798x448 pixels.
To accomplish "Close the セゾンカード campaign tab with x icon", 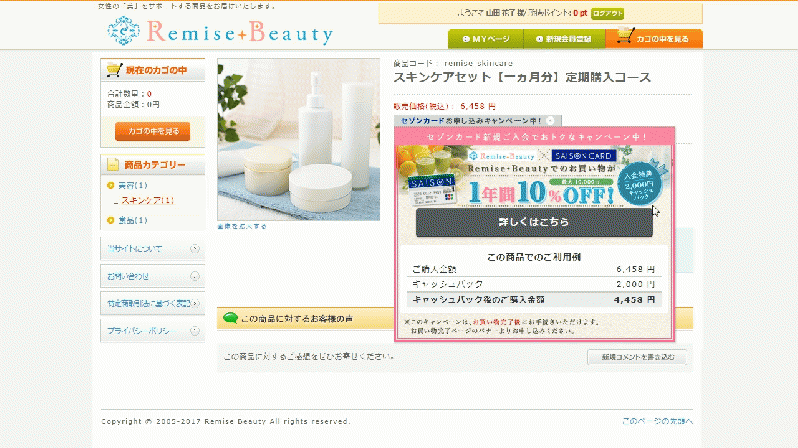I will point(550,121).
